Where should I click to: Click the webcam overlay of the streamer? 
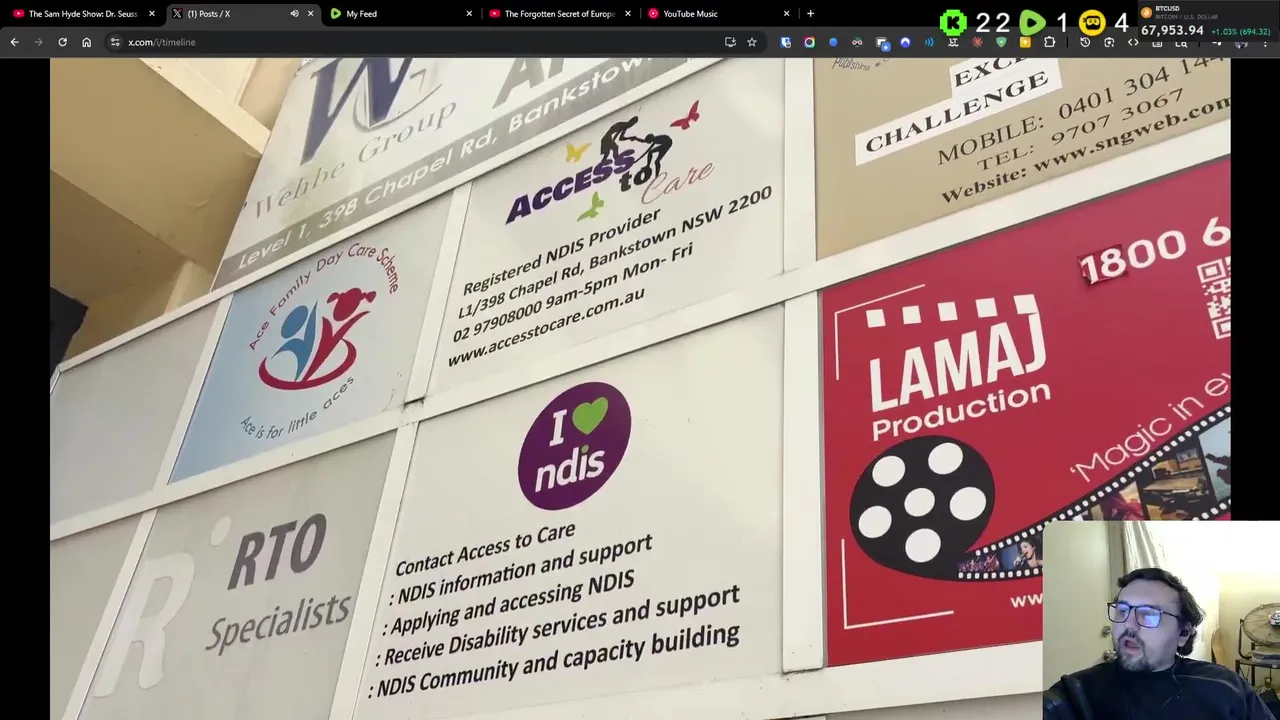(x=1161, y=620)
